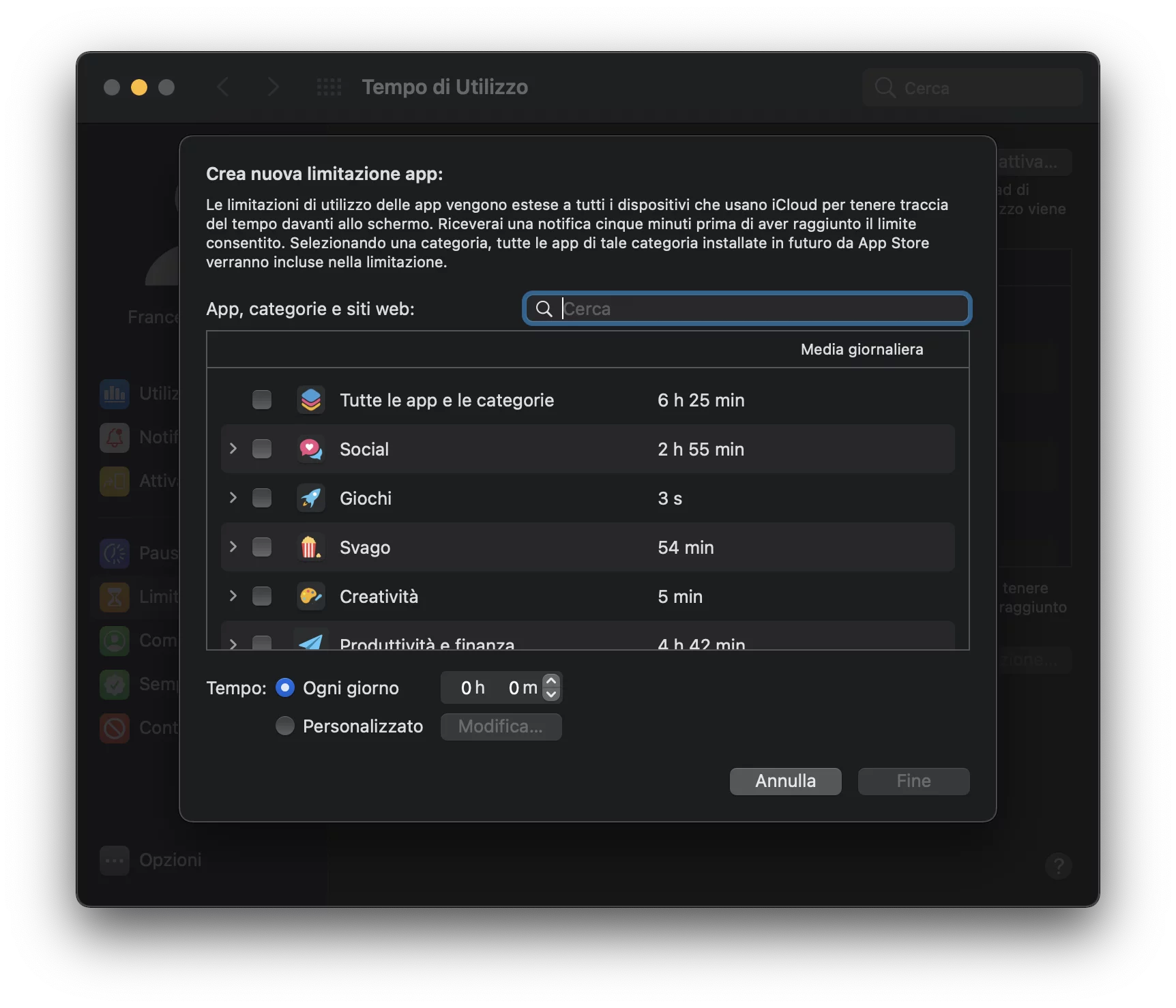
Task: Click the stacked layers icon for all apps
Action: pyautogui.click(x=310, y=400)
